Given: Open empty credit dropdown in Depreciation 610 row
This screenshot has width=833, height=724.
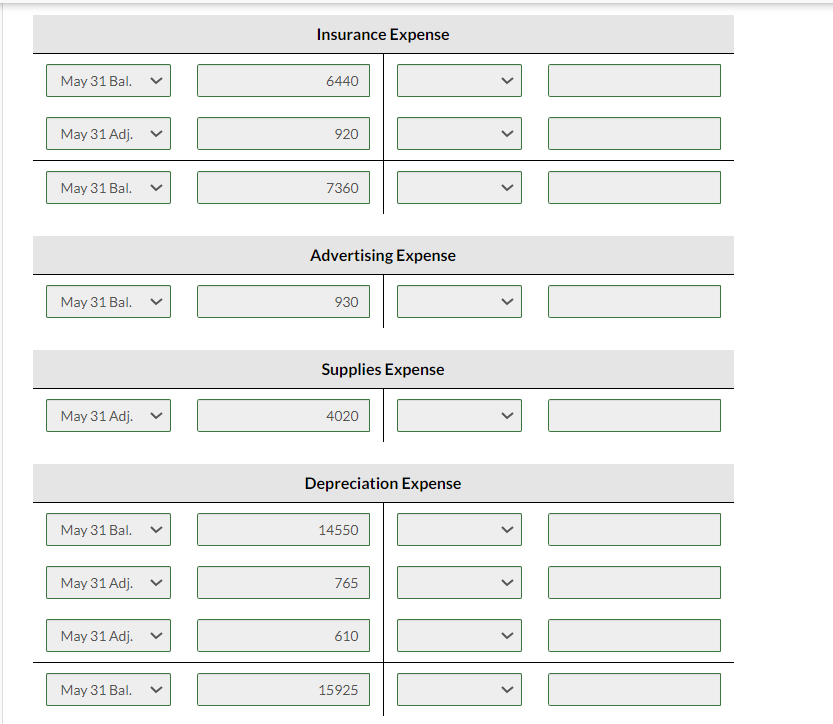Looking at the screenshot, I should point(459,636).
